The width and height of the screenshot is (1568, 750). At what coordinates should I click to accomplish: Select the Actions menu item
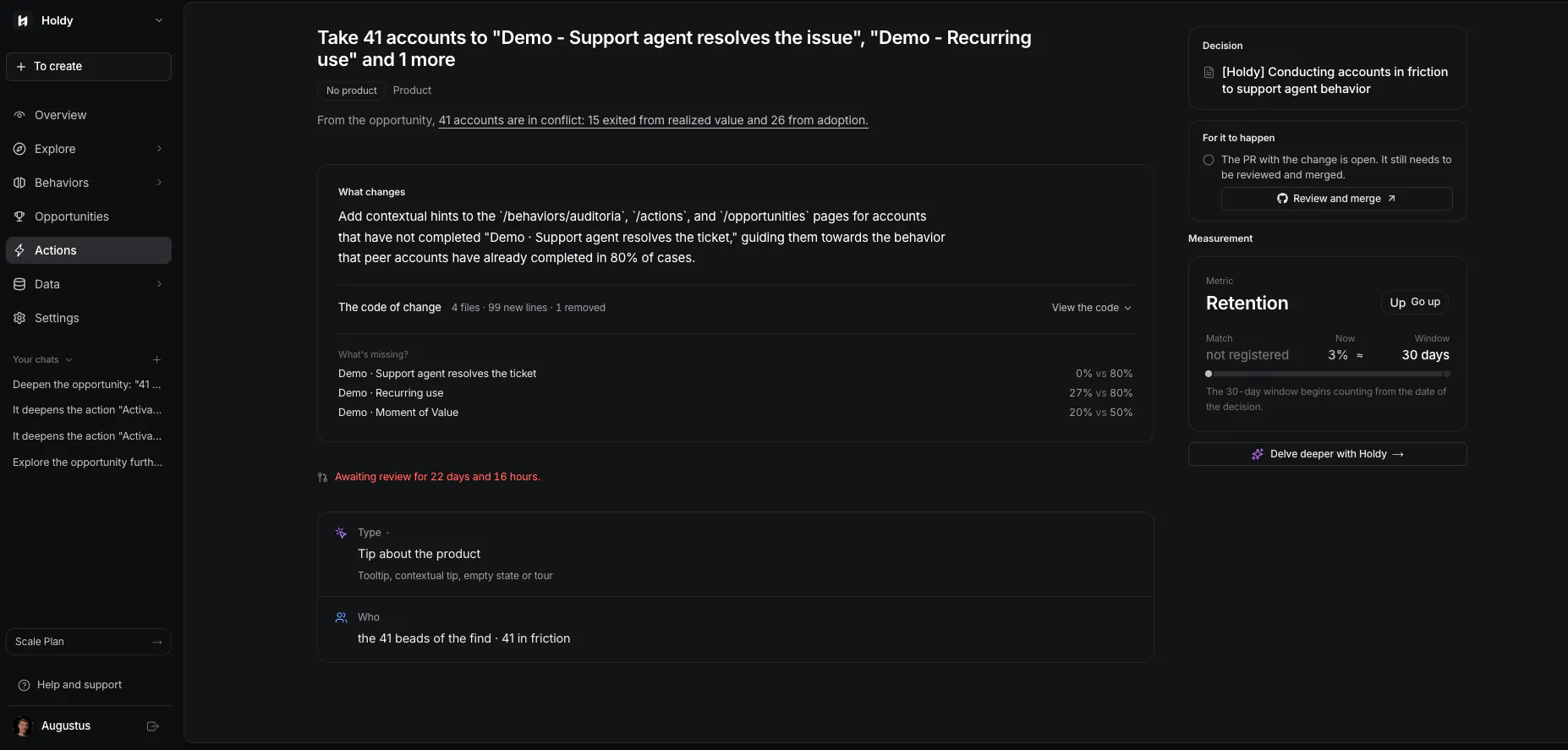point(89,250)
